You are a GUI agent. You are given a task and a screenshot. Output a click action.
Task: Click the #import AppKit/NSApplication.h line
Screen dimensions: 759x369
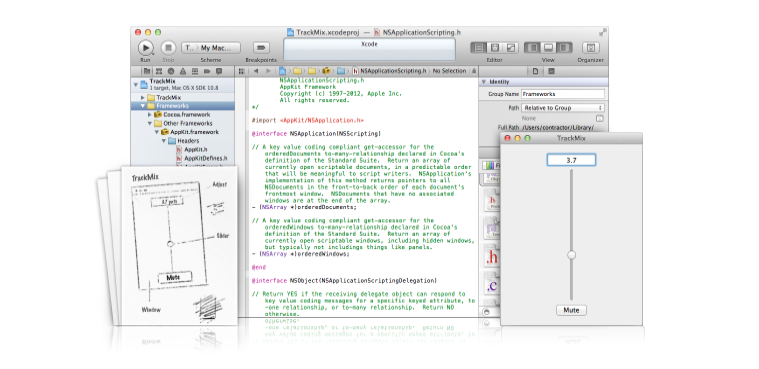(x=308, y=120)
